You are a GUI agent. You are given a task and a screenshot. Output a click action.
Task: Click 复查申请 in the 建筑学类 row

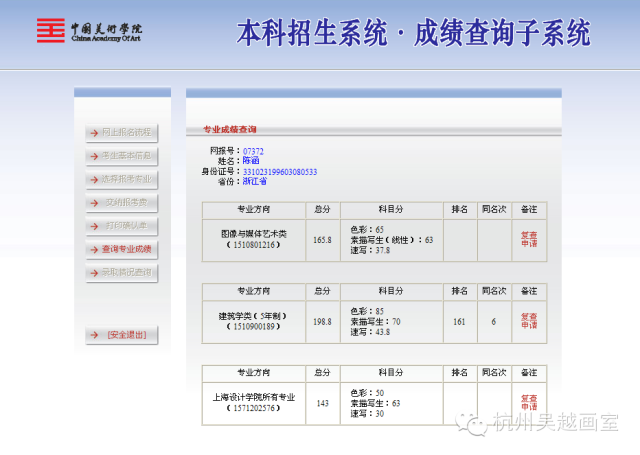pos(529,321)
